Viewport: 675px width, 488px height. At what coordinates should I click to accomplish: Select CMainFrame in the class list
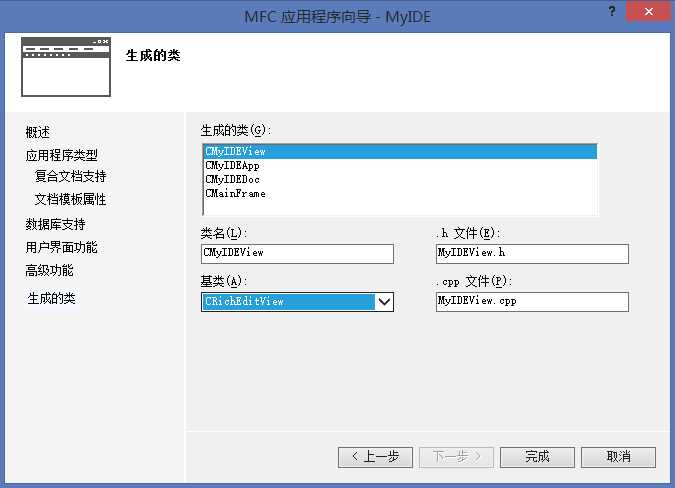[400, 194]
